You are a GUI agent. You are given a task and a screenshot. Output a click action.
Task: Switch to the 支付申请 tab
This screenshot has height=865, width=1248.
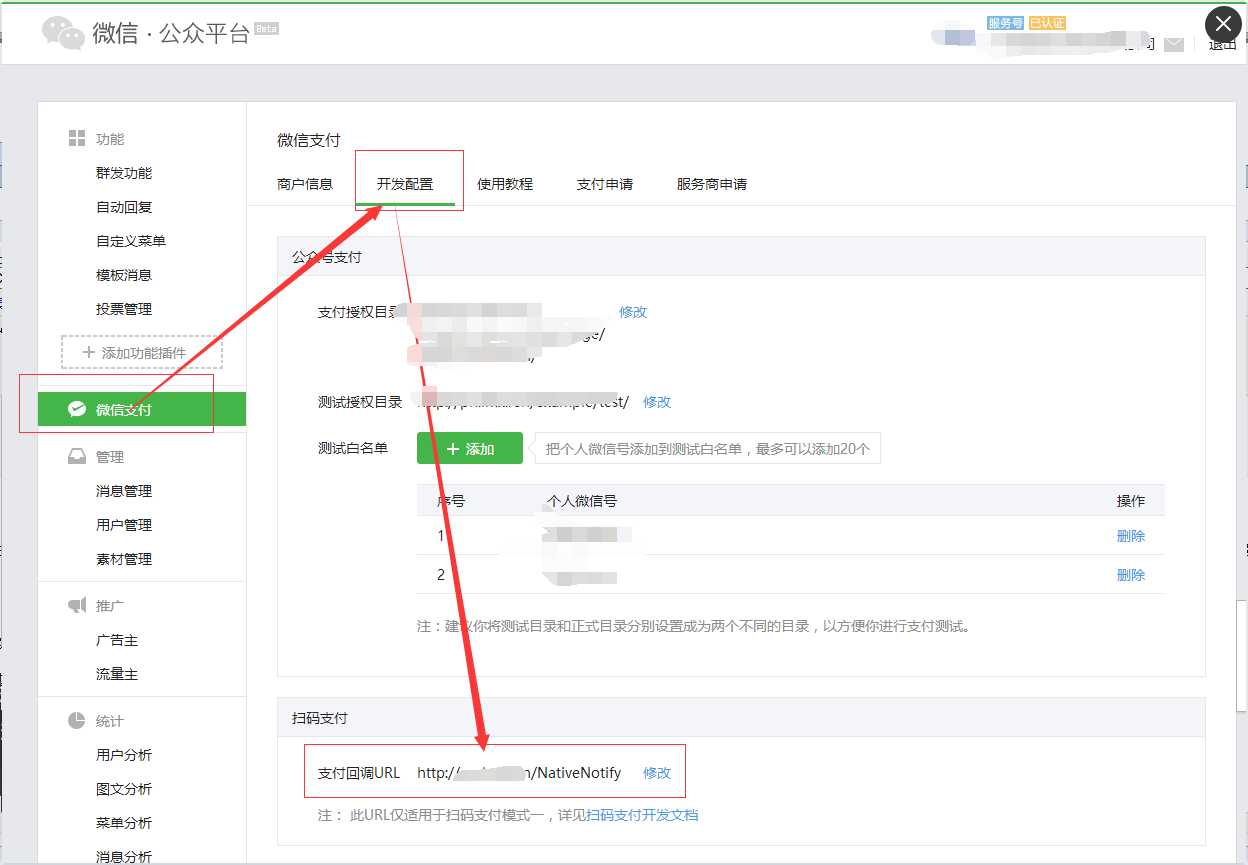(x=605, y=184)
